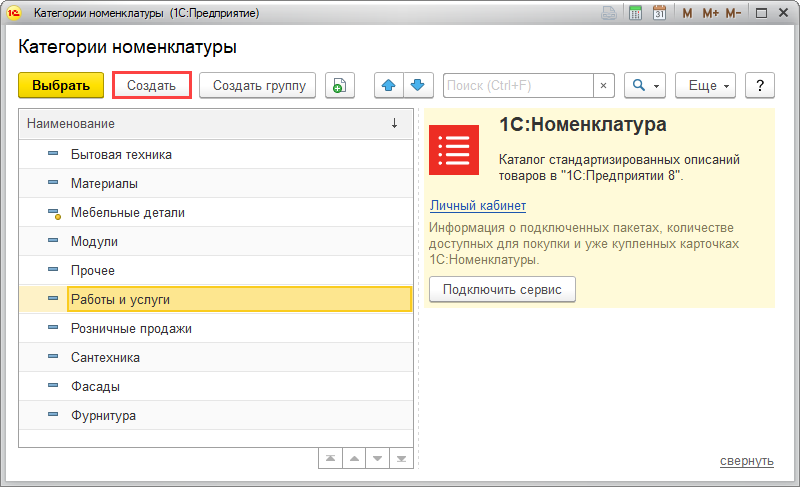Open the calculator icon in title bar
The width and height of the screenshot is (800, 487).
coord(635,13)
